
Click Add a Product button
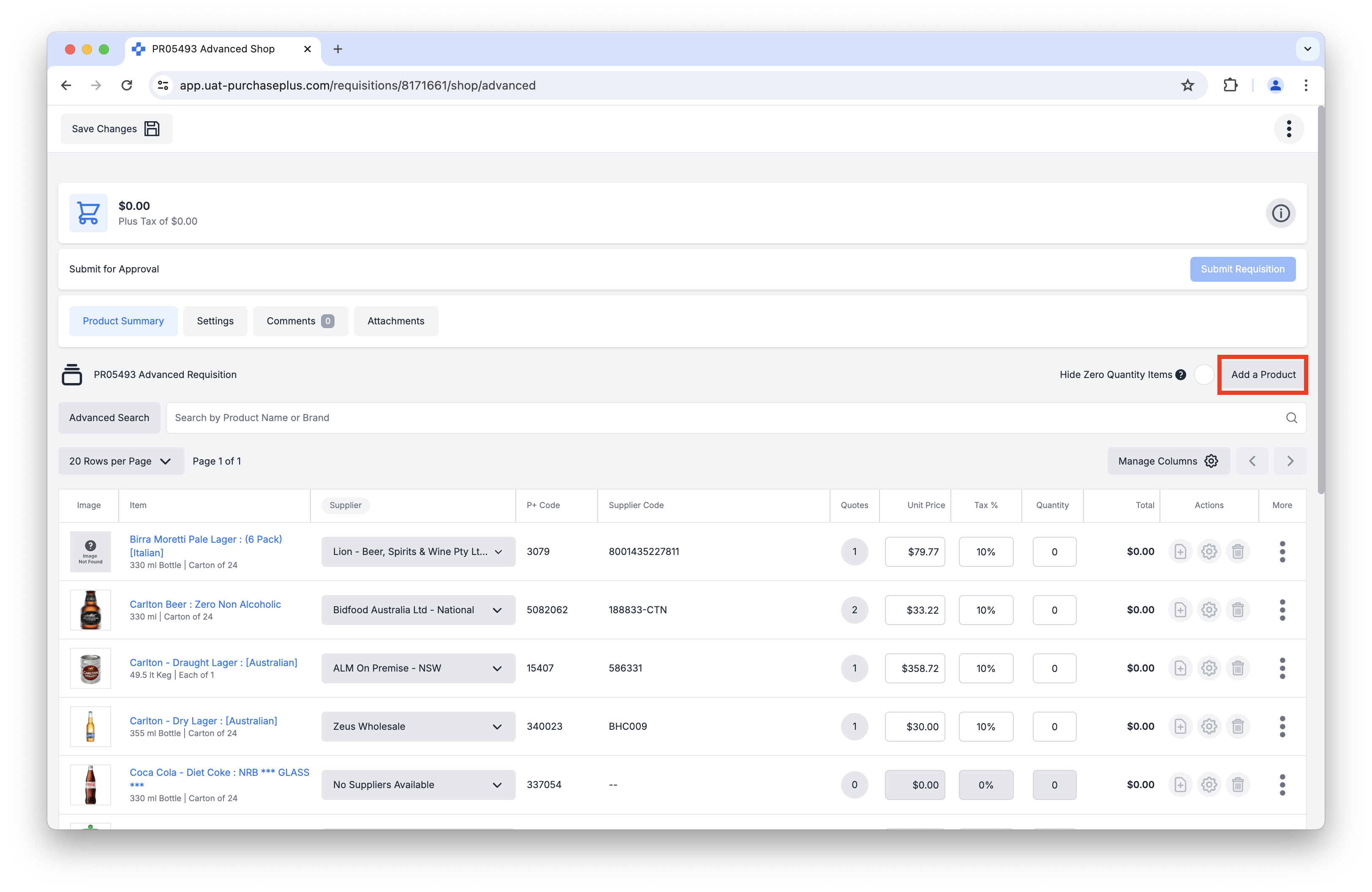coord(1263,375)
